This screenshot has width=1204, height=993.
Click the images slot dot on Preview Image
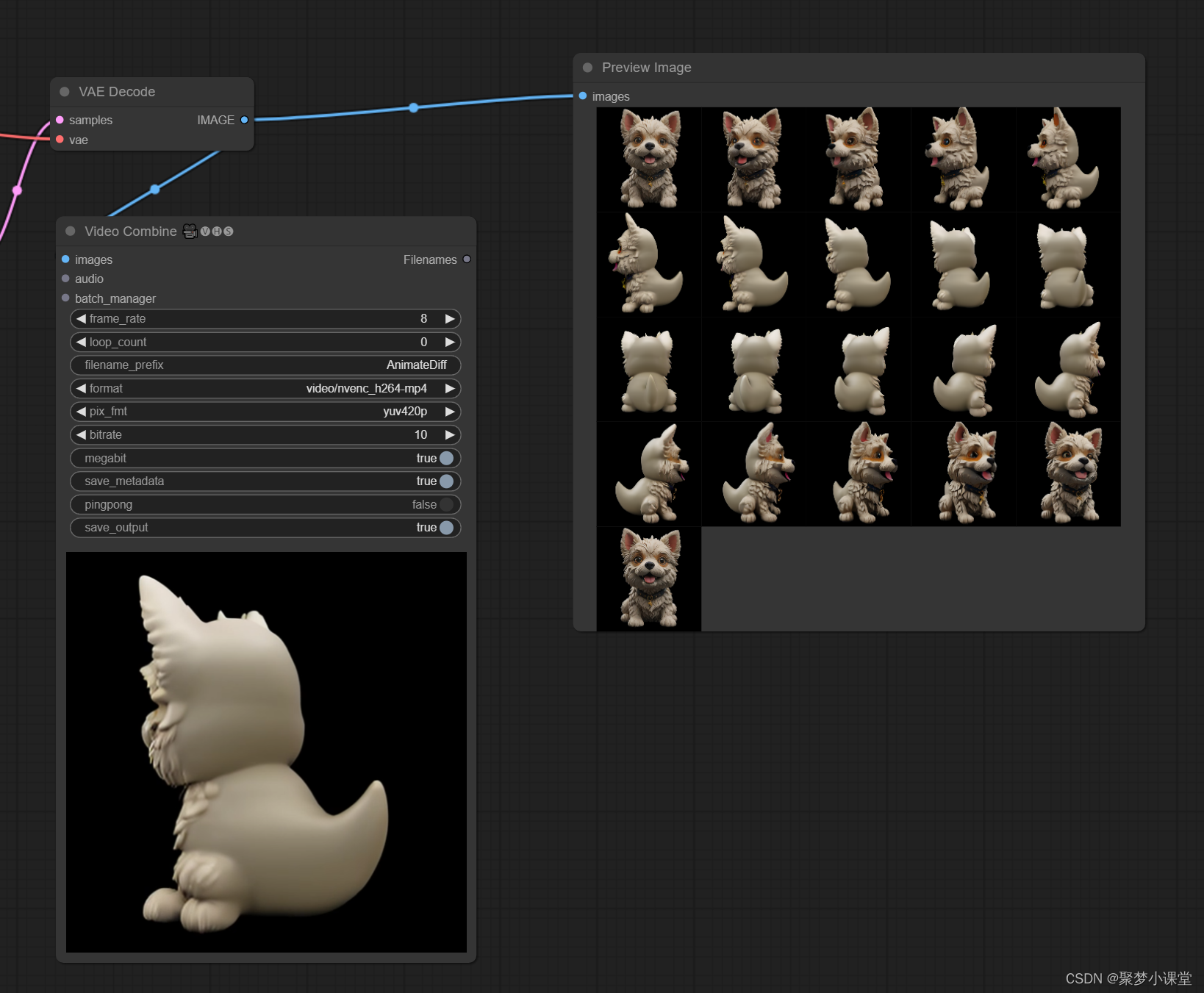coord(581,96)
